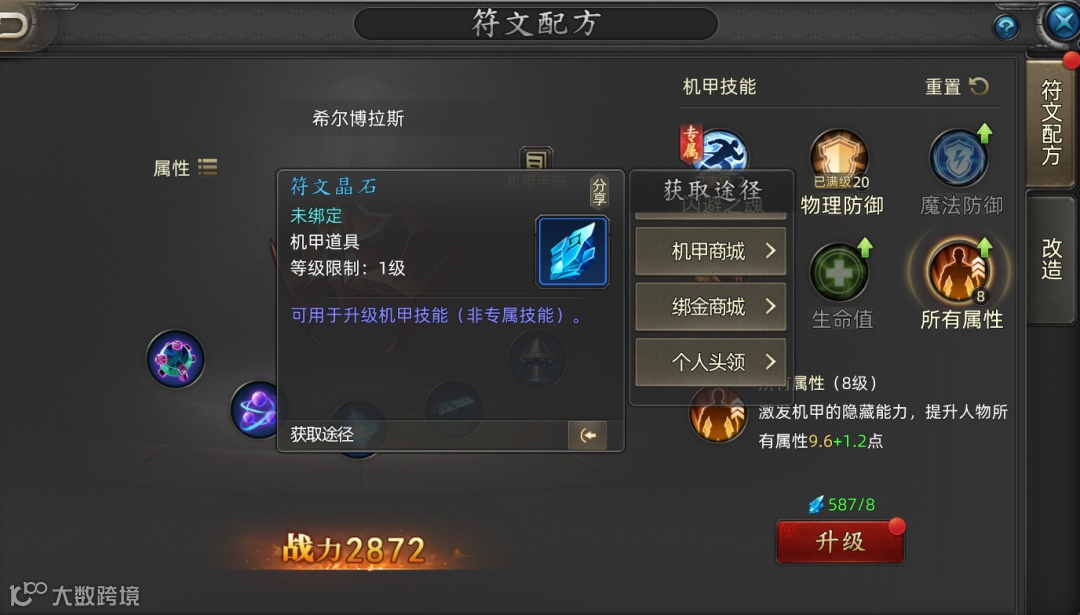Screen dimensions: 1080x615
Task: Switch to the 改造 side tab
Action: (1050, 259)
